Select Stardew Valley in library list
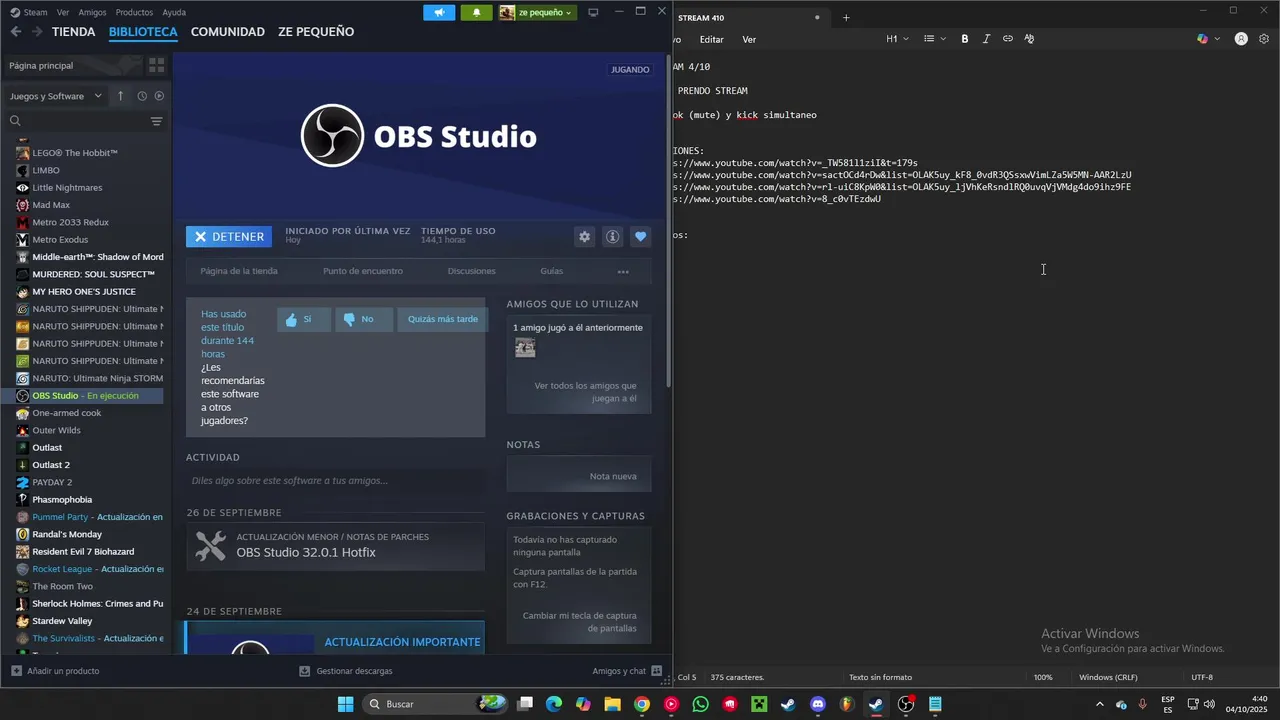The image size is (1280, 720). [62, 621]
